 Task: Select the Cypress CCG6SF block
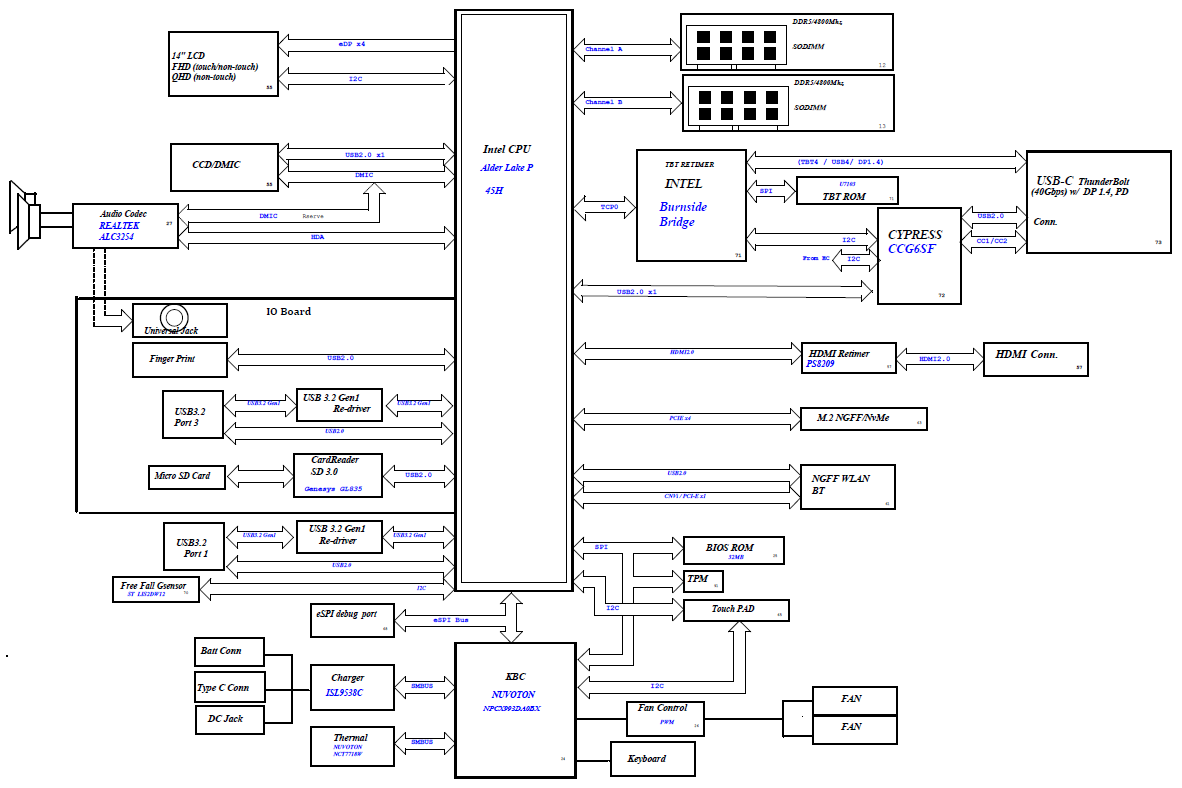(918, 256)
